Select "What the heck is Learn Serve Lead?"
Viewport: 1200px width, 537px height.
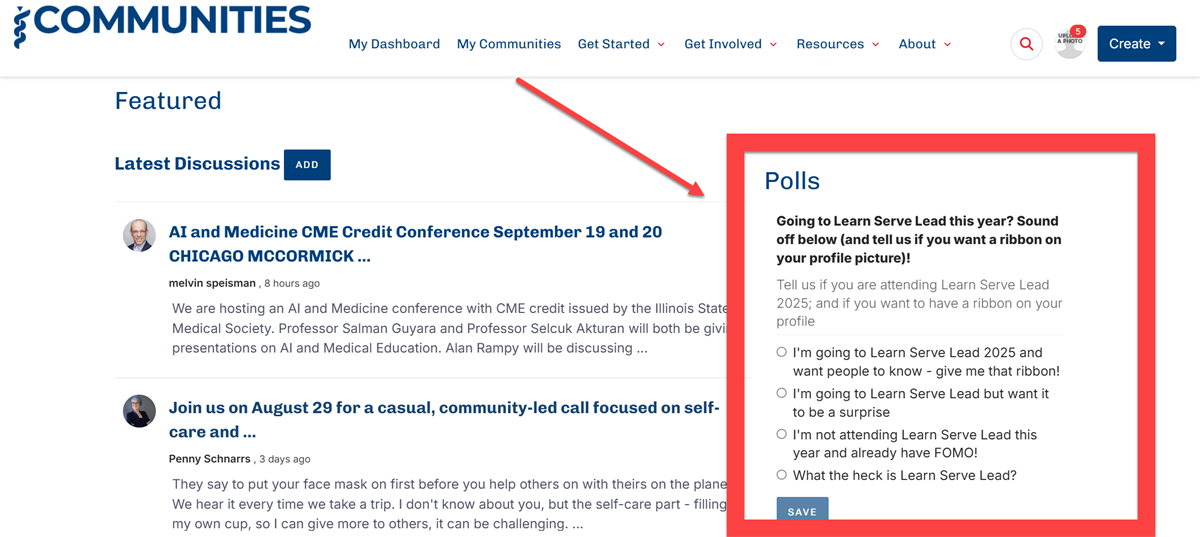[782, 475]
